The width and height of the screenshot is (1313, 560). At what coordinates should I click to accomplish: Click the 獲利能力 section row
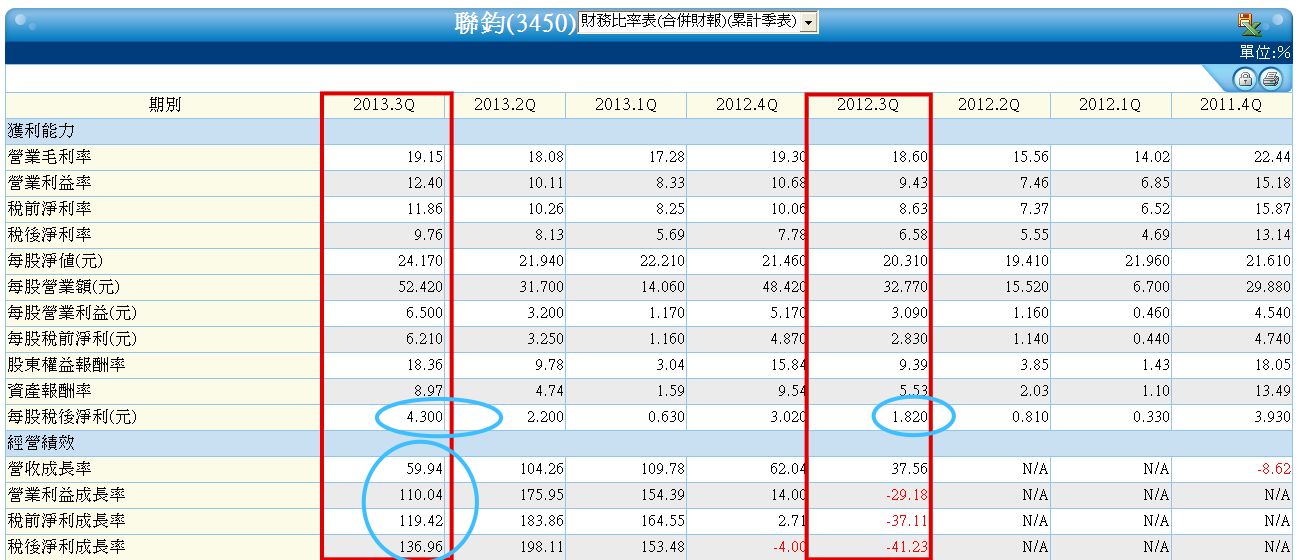648,131
